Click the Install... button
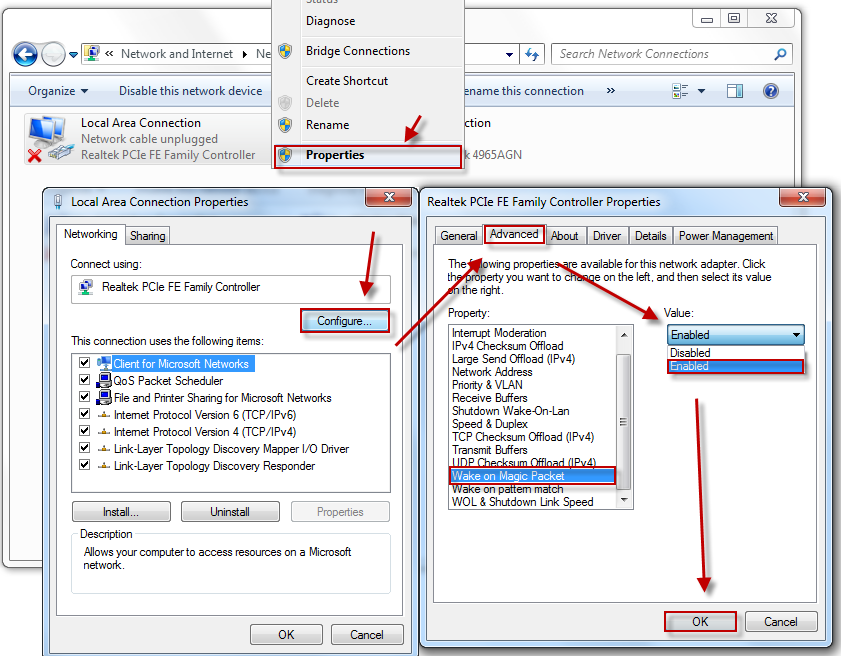841x656 pixels. tap(121, 512)
